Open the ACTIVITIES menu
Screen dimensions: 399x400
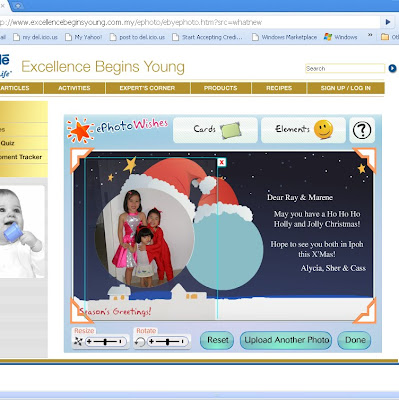point(74,88)
